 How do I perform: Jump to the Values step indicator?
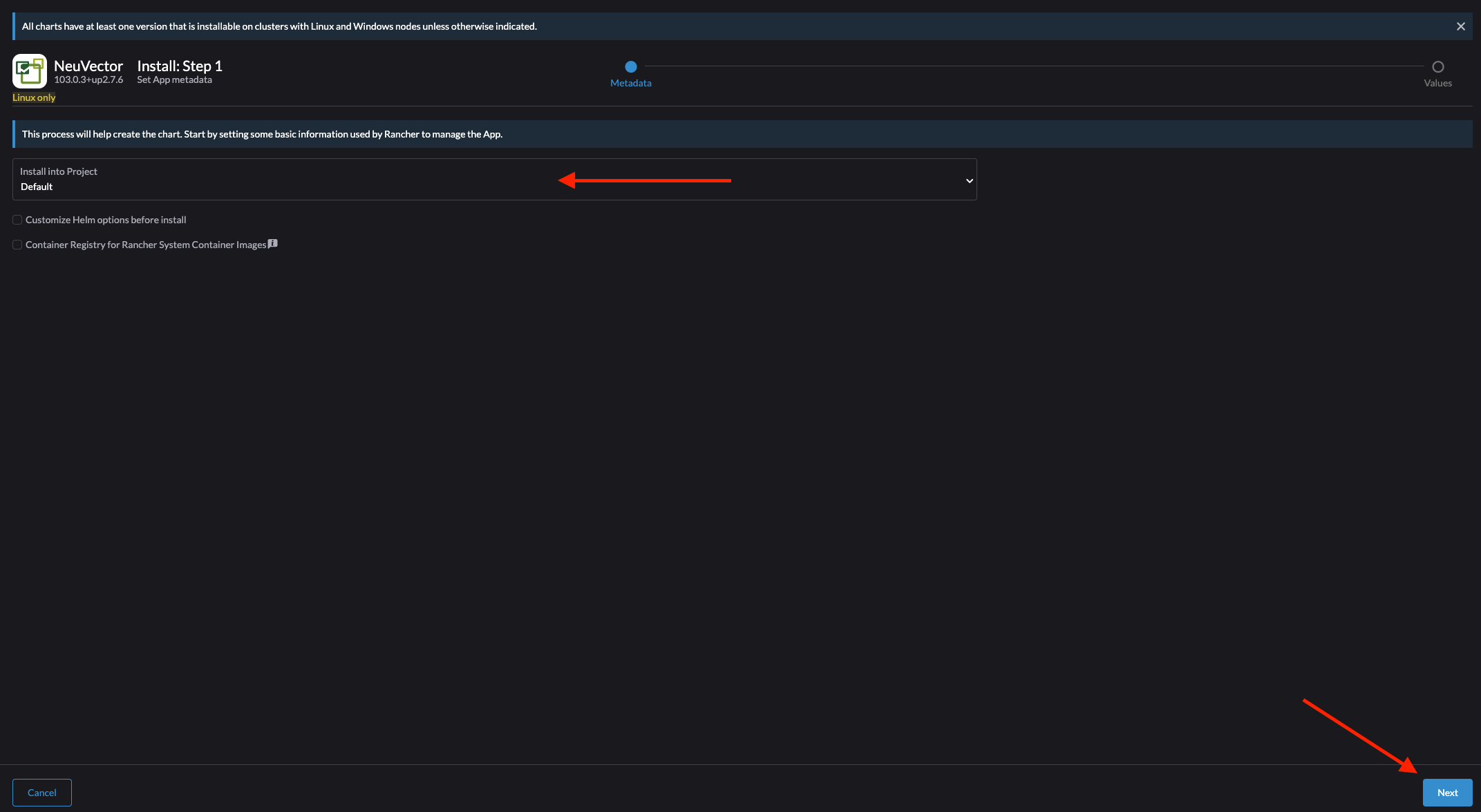pos(1437,67)
